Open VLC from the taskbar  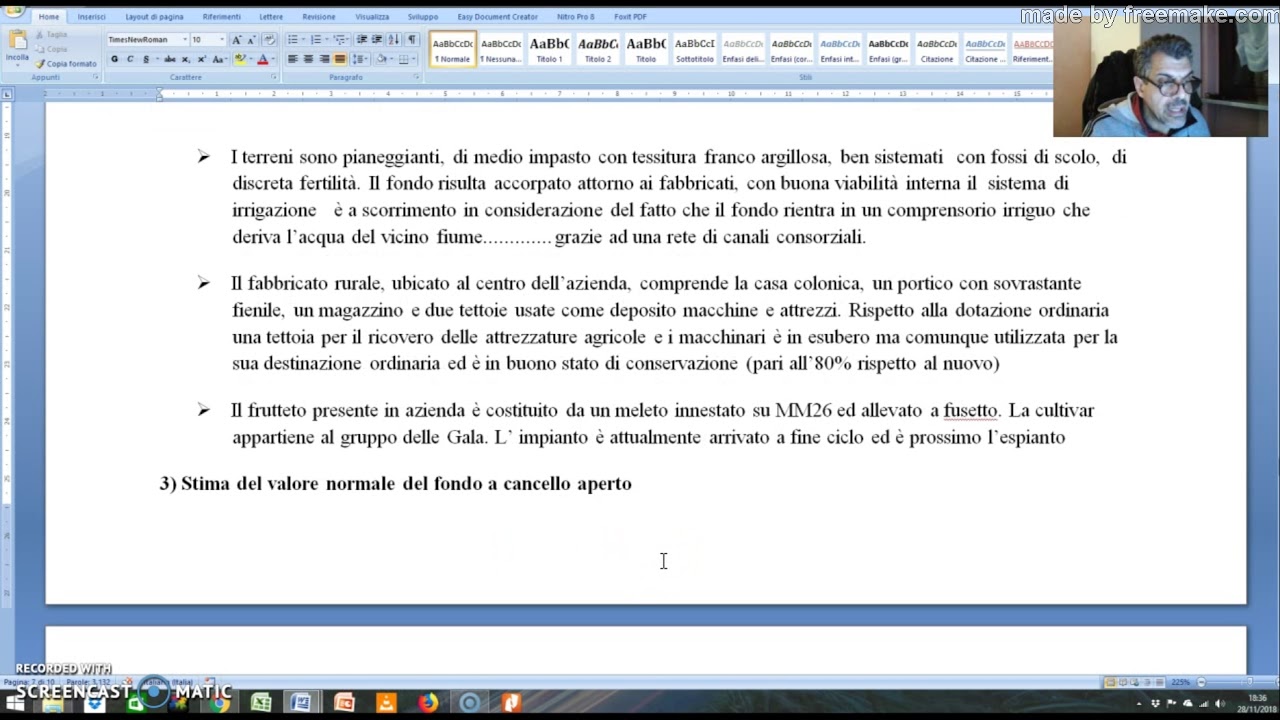click(386, 703)
